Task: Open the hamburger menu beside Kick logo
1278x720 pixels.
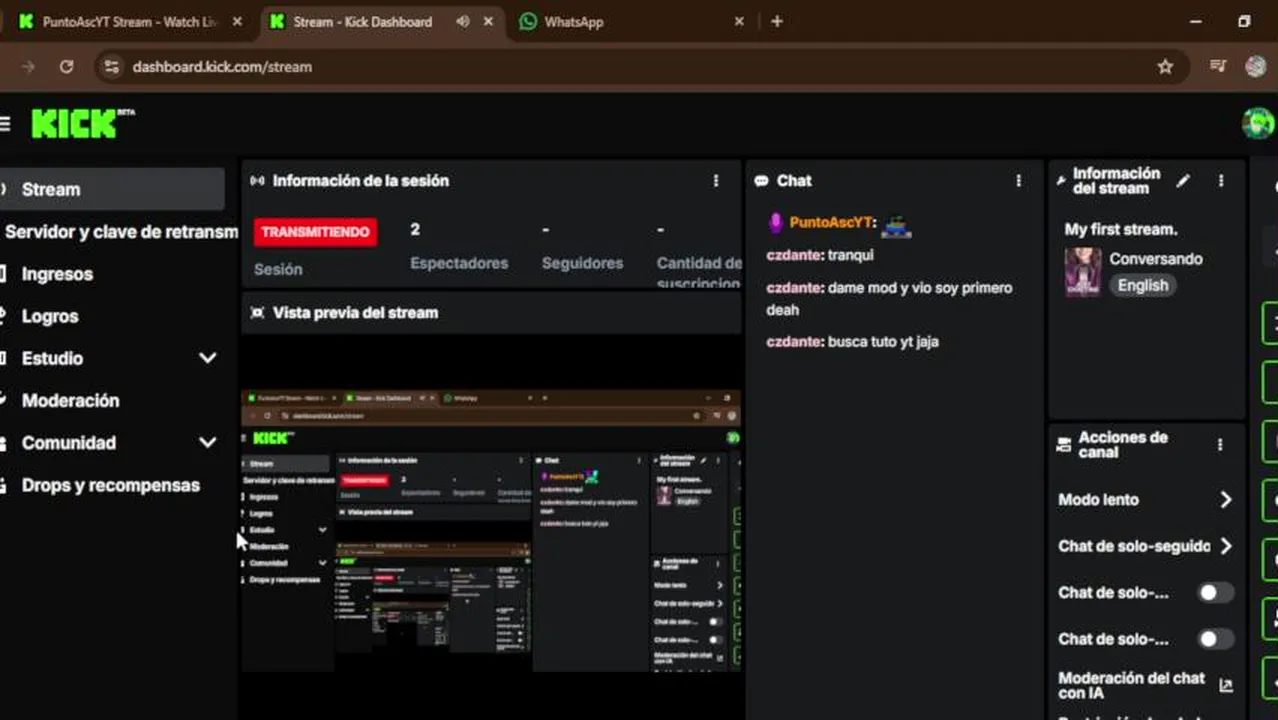Action: pyautogui.click(x=5, y=123)
